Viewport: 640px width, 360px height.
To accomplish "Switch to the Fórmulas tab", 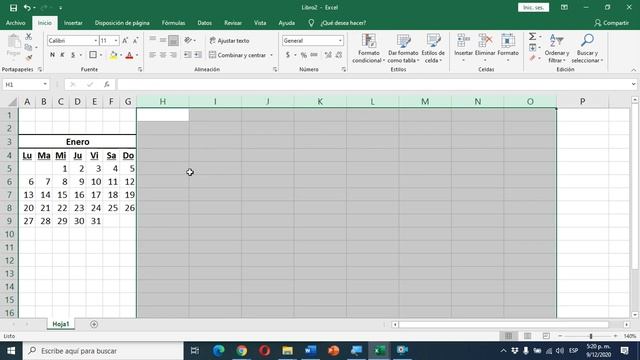I will pos(173,23).
